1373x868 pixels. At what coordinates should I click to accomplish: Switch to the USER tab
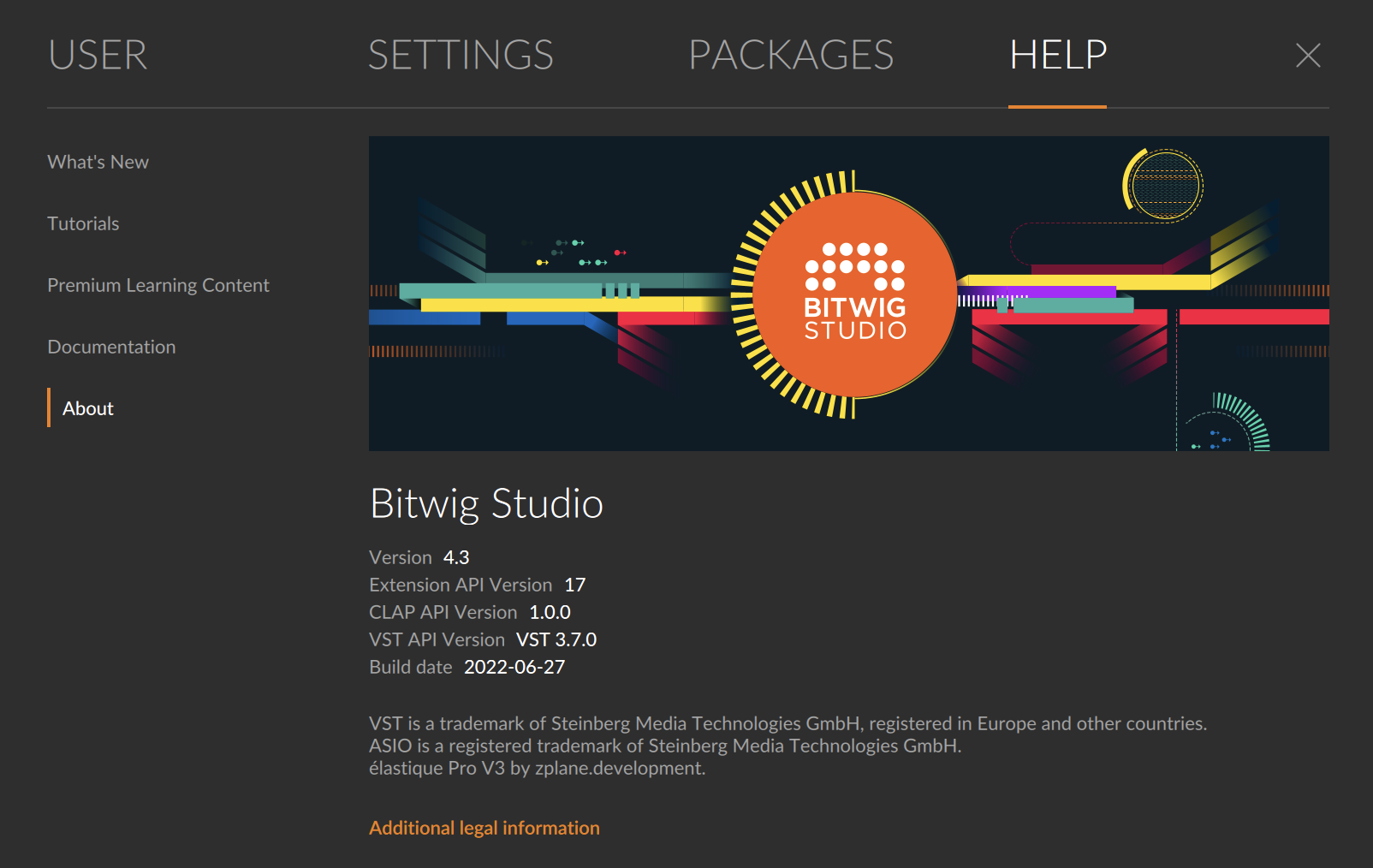point(98,56)
